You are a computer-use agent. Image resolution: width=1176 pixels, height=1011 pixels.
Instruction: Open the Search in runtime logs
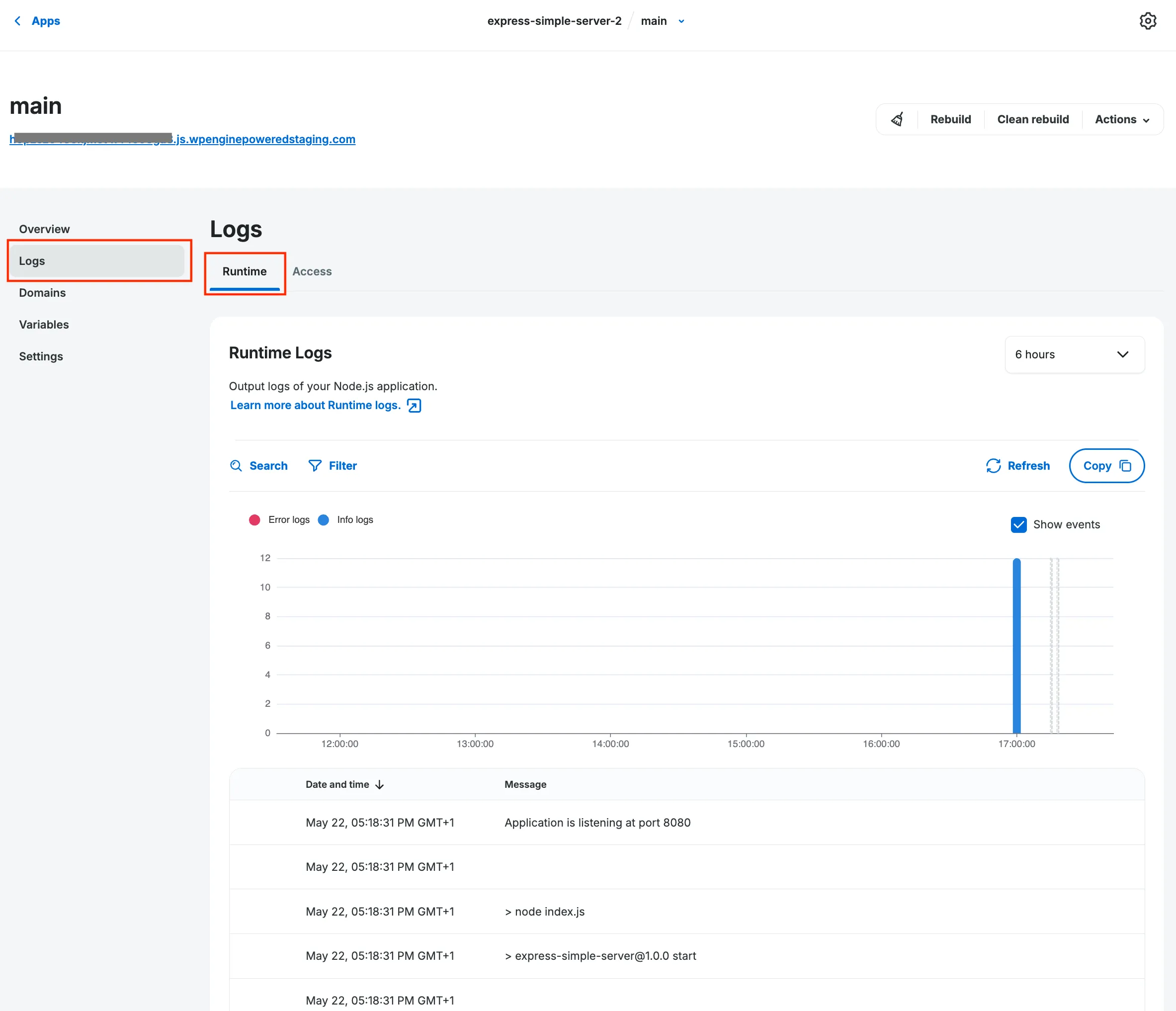[x=259, y=465]
